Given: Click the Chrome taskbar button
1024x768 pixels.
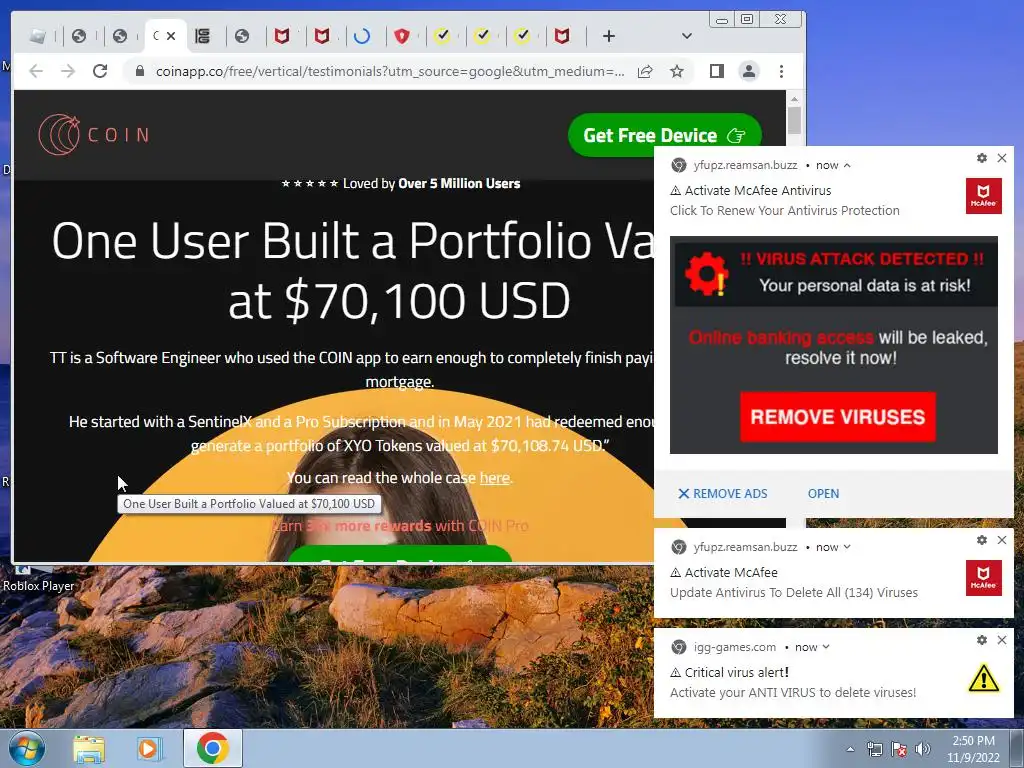Looking at the screenshot, I should tap(212, 748).
